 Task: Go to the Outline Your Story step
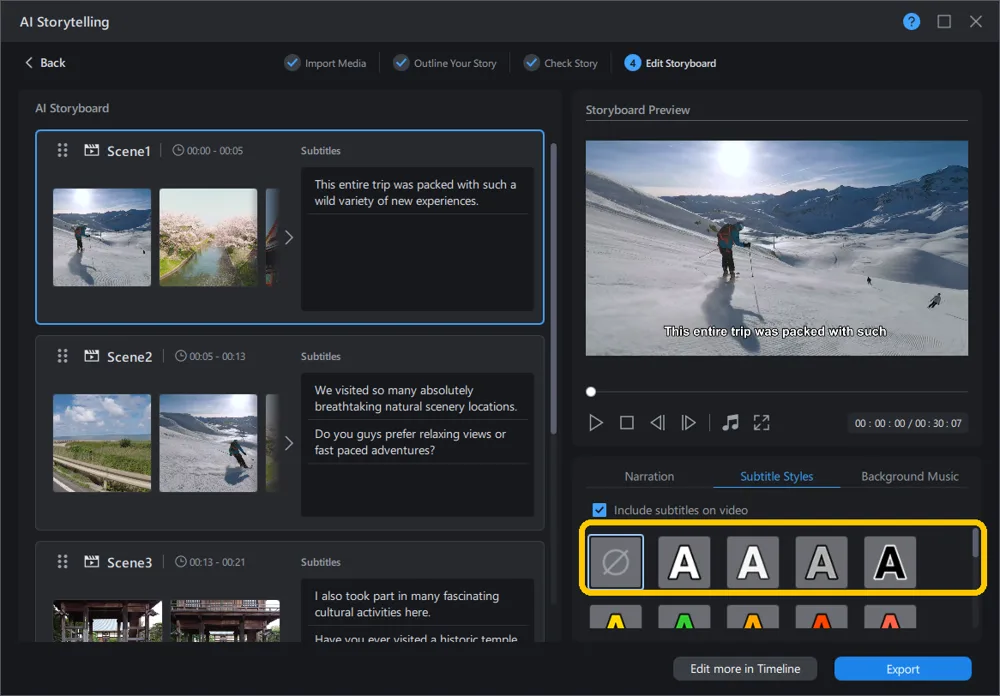[445, 63]
